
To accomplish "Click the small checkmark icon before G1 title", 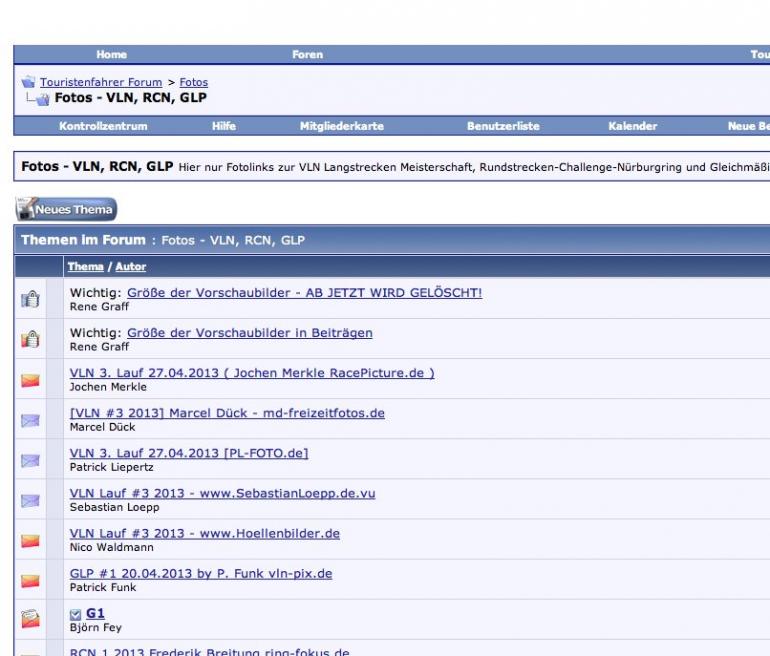I will pyautogui.click(x=75, y=613).
